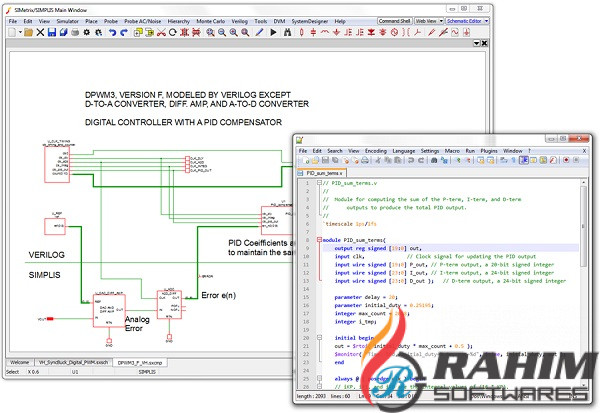Open the dropdown arrow beside New icon
The image size is (600, 413).
click(x=20, y=33)
